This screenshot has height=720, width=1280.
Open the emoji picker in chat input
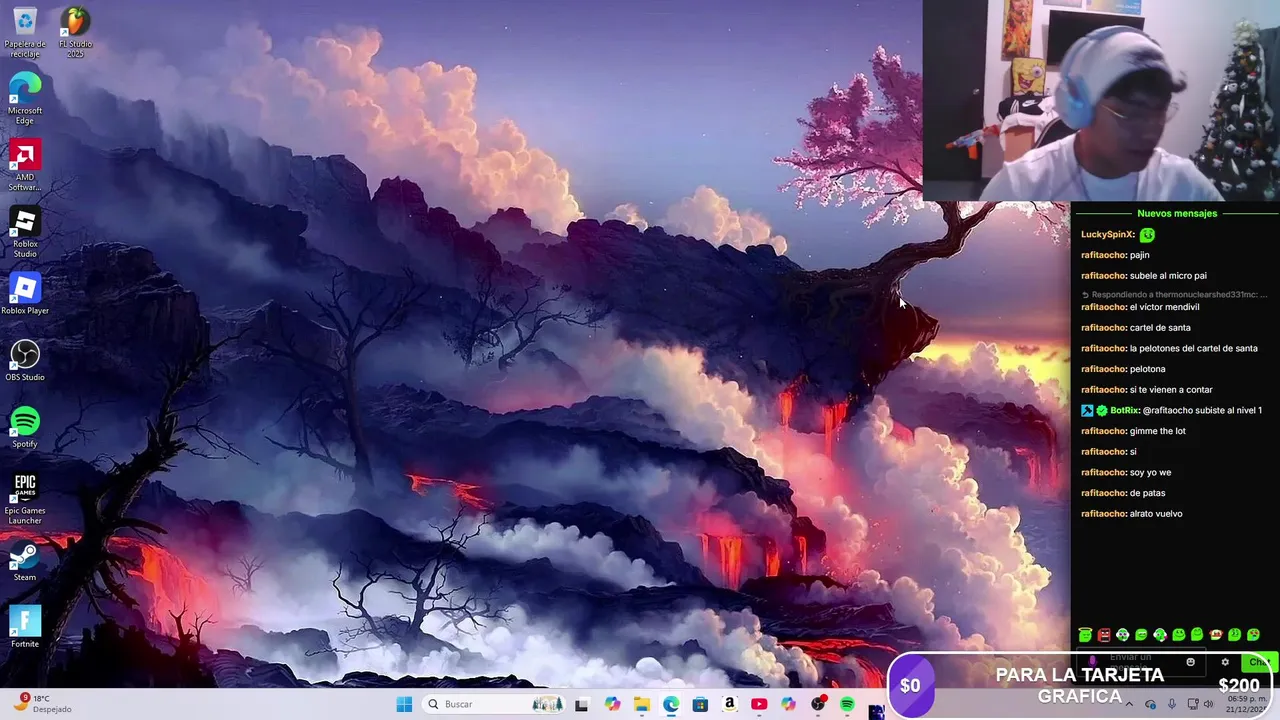click(x=1190, y=662)
